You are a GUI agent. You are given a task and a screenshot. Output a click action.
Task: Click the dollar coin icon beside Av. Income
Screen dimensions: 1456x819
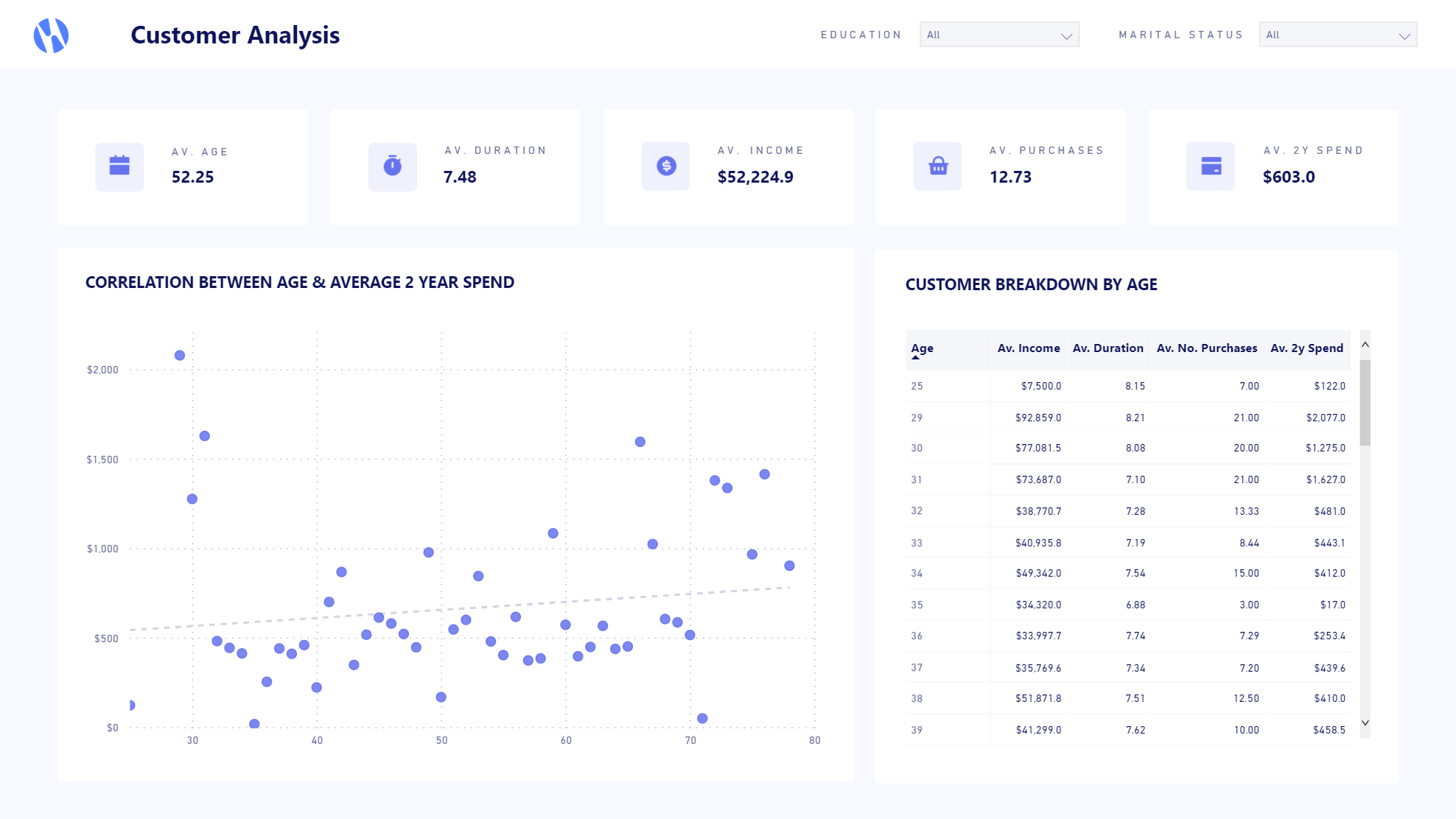tap(666, 166)
